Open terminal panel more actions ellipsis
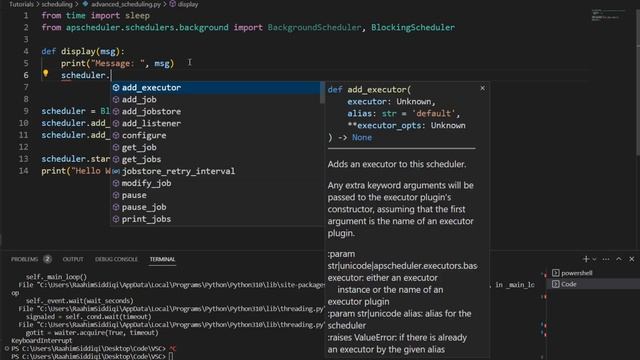 click(x=606, y=259)
